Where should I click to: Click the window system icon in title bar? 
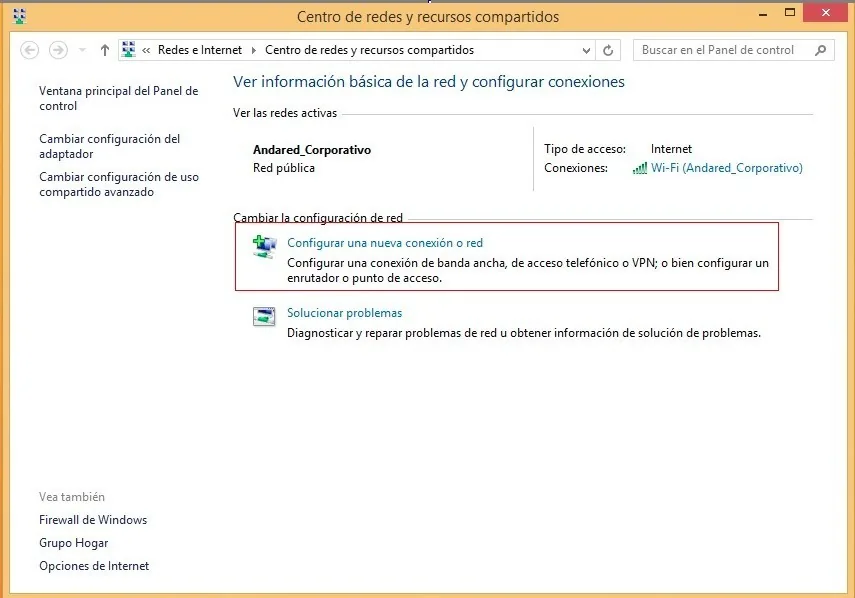[x=20, y=16]
